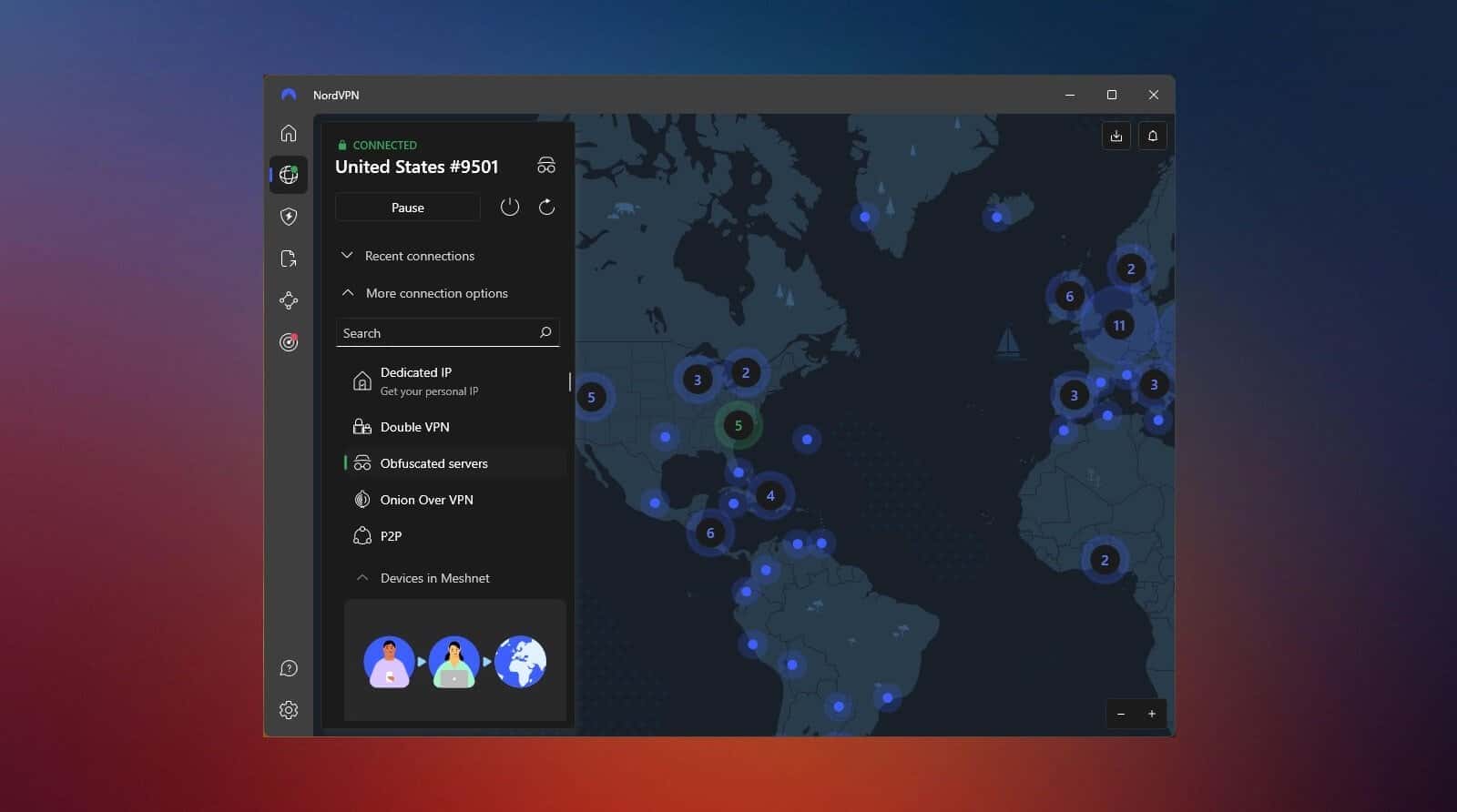The width and height of the screenshot is (1457, 812).
Task: Click the Onion Over VPN icon
Action: [362, 499]
